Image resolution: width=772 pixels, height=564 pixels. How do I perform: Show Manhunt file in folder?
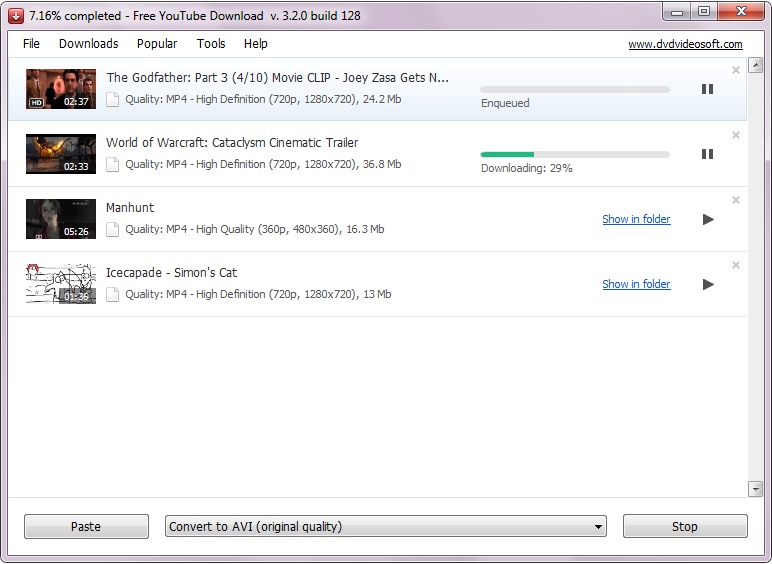636,219
